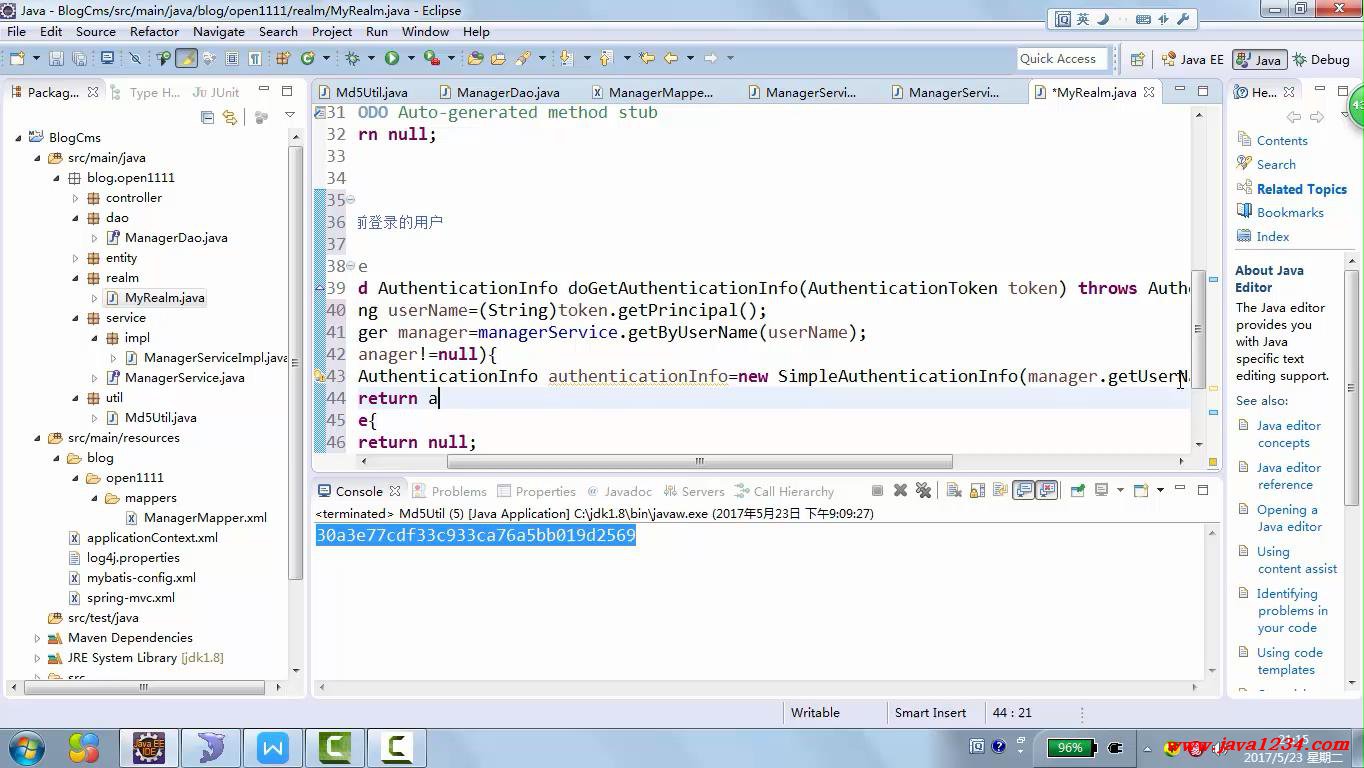Toggle Show Console When Standard Error Changes
The image size is (1364, 768).
1048,491
